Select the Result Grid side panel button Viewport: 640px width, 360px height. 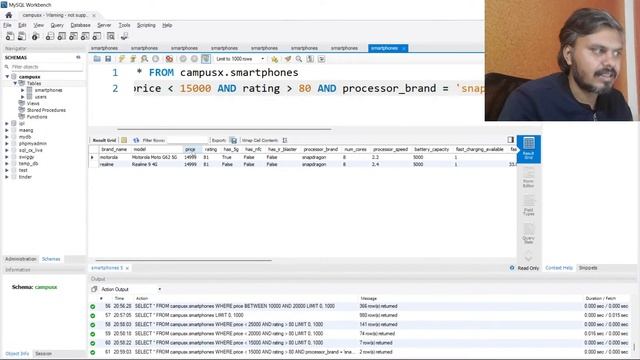[x=529, y=149]
